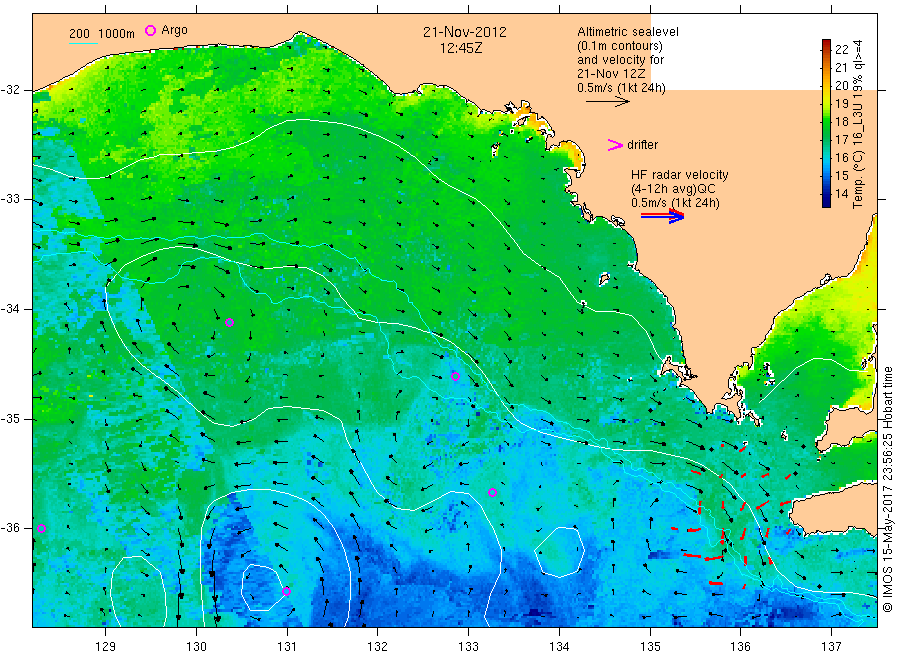Click the 16 label on the color bar
This screenshot has height=660, width=900.
click(841, 158)
